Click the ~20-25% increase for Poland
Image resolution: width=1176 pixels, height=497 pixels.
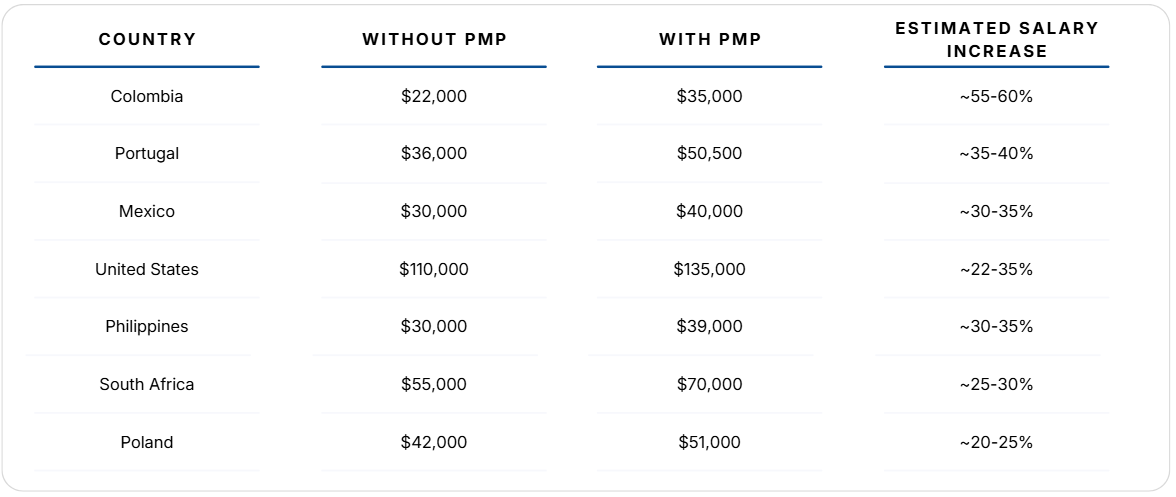click(x=996, y=442)
